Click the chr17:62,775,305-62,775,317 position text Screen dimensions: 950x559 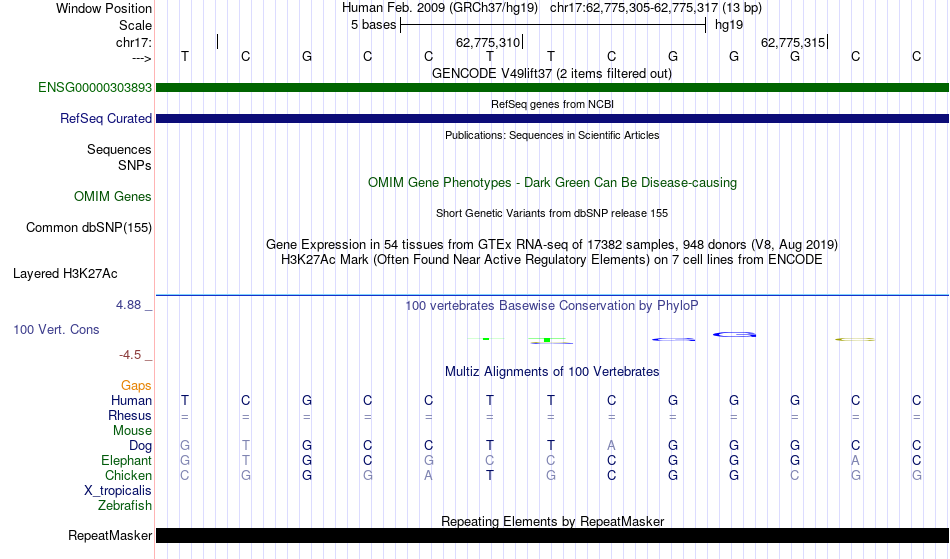pos(656,8)
